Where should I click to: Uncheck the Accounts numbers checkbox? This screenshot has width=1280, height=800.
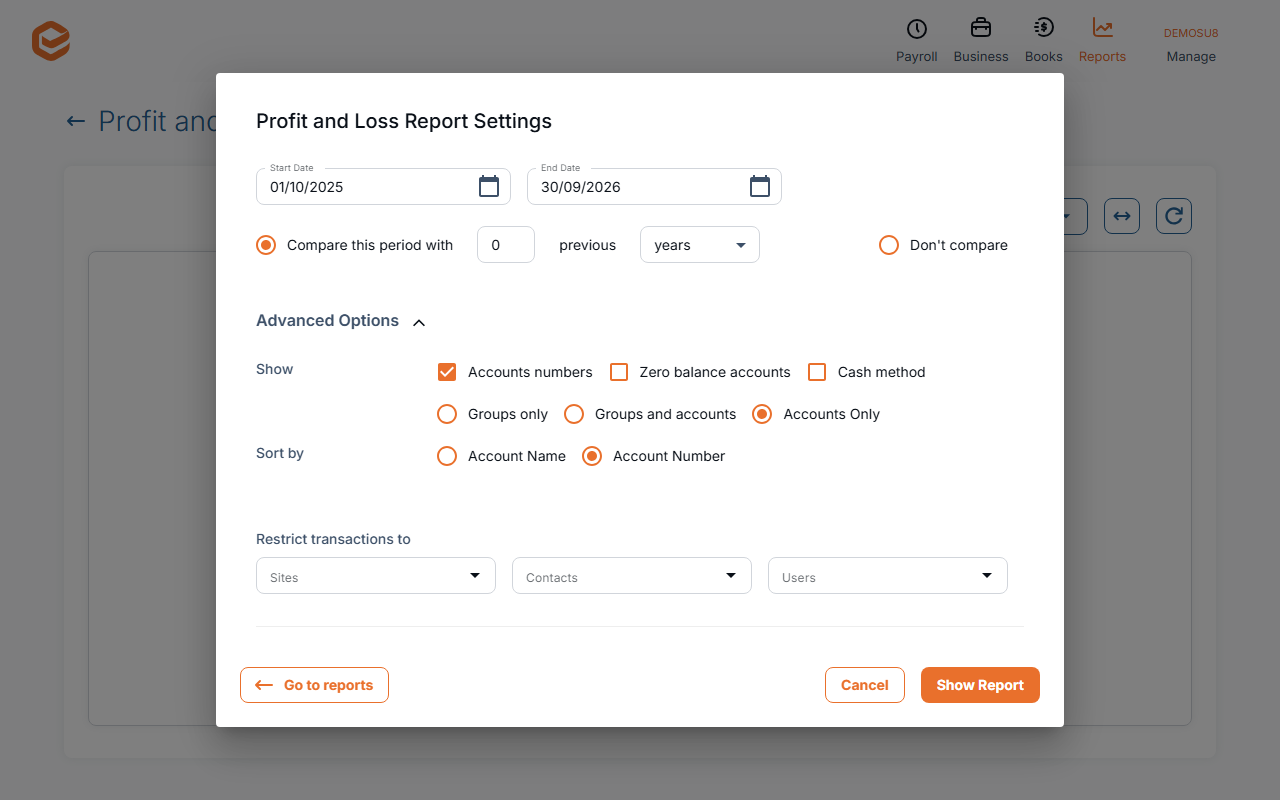coord(447,372)
